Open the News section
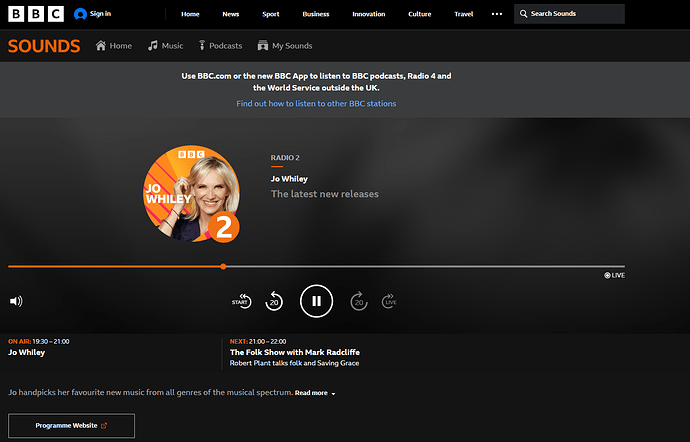 pyautogui.click(x=231, y=14)
